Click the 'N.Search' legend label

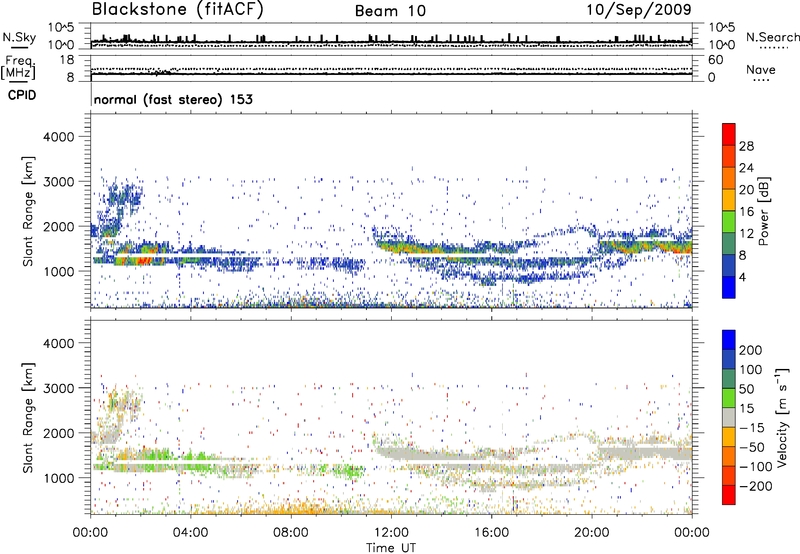(x=772, y=37)
